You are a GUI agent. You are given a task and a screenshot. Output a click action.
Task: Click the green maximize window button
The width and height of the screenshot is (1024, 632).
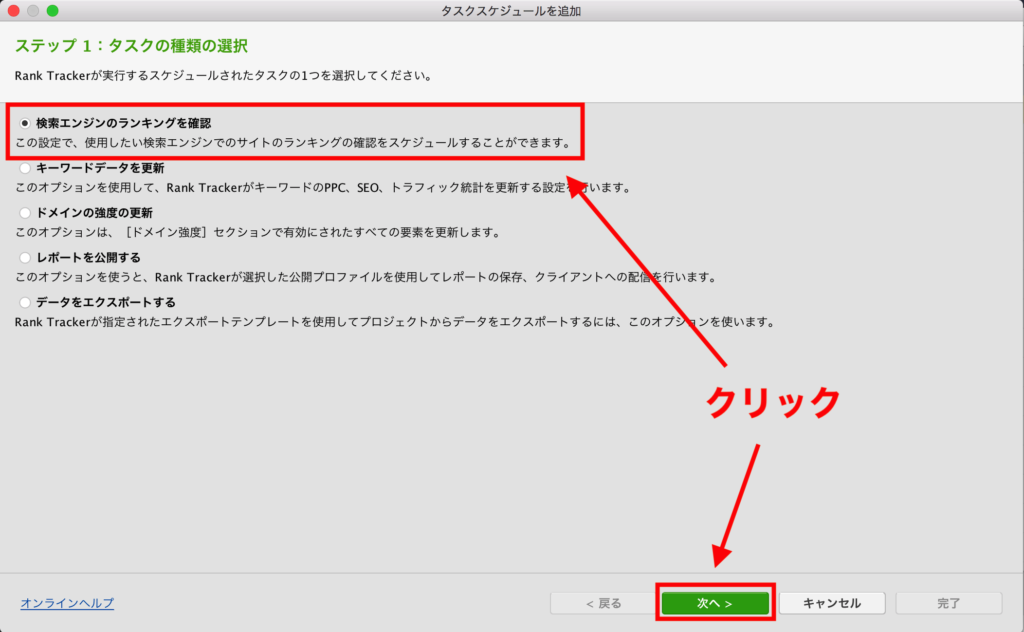[x=53, y=10]
